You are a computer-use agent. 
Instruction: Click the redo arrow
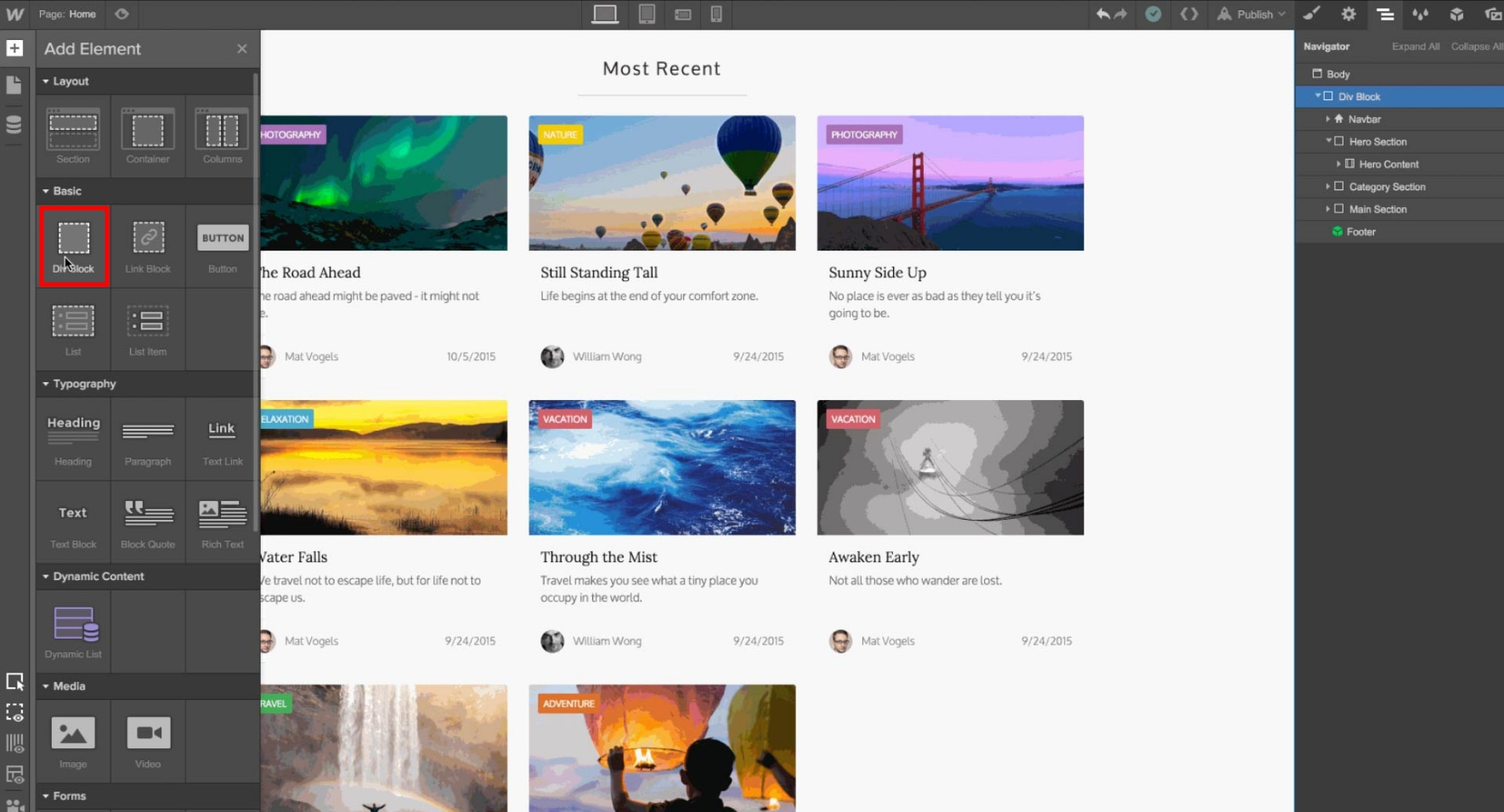pos(1121,14)
